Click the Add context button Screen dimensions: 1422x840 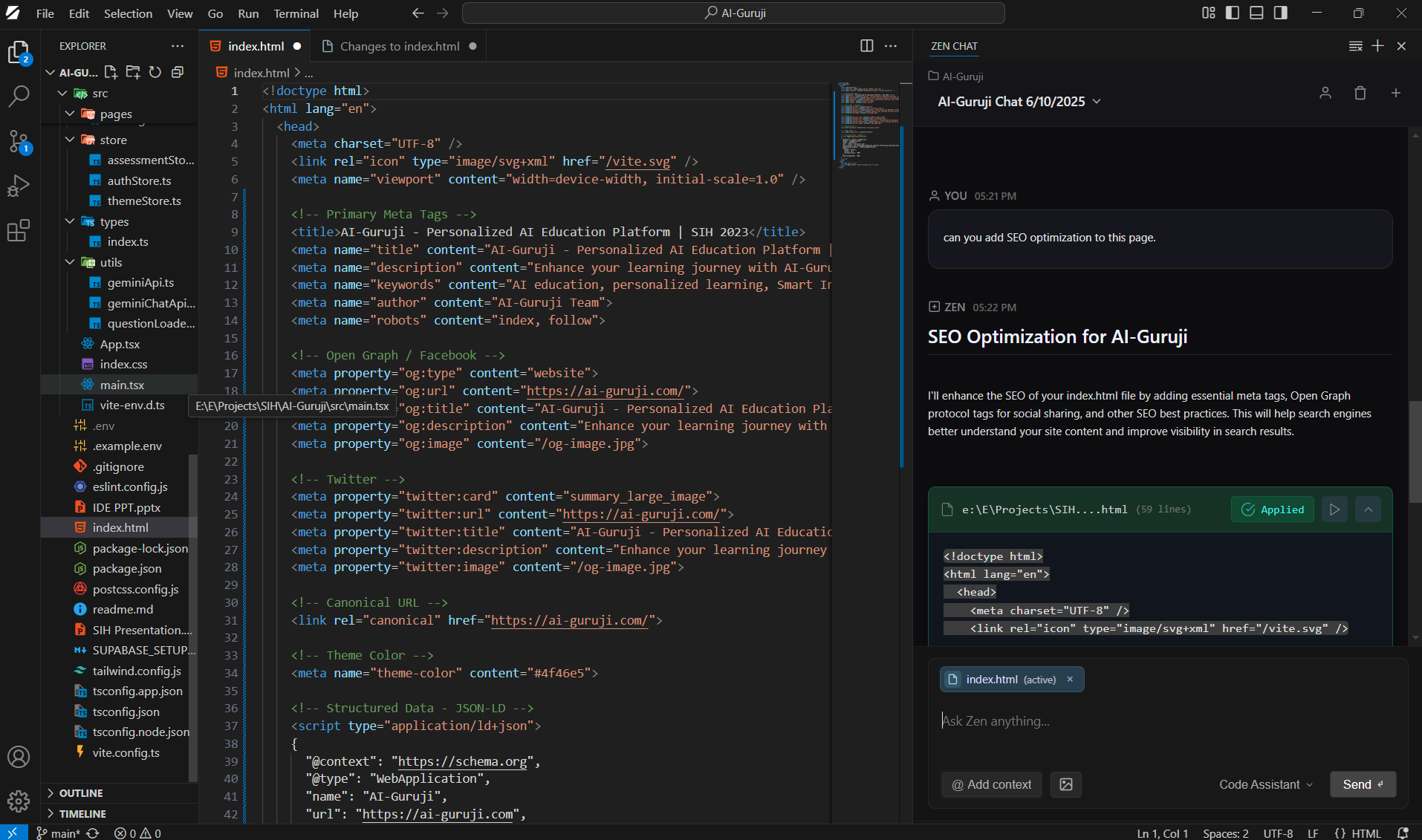click(992, 785)
